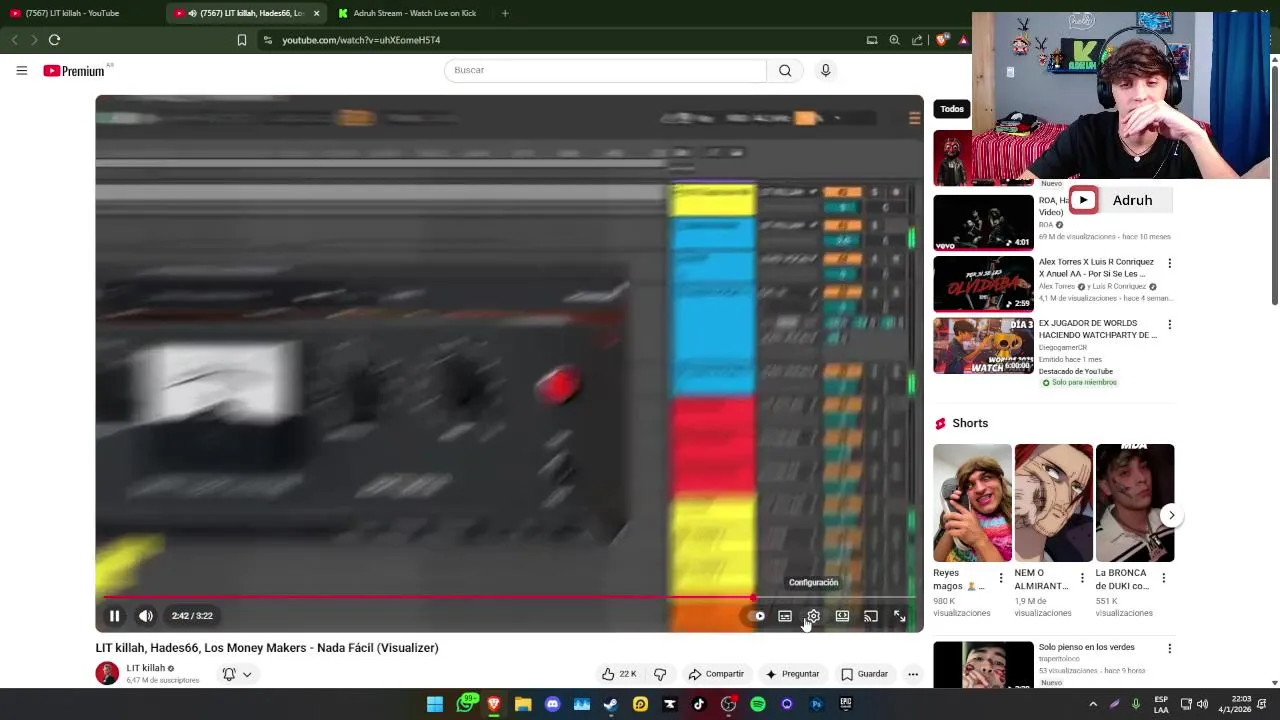Viewport: 1280px width, 720px height.
Task: Open Solo pienso en los verdes video
Action: (1086, 647)
